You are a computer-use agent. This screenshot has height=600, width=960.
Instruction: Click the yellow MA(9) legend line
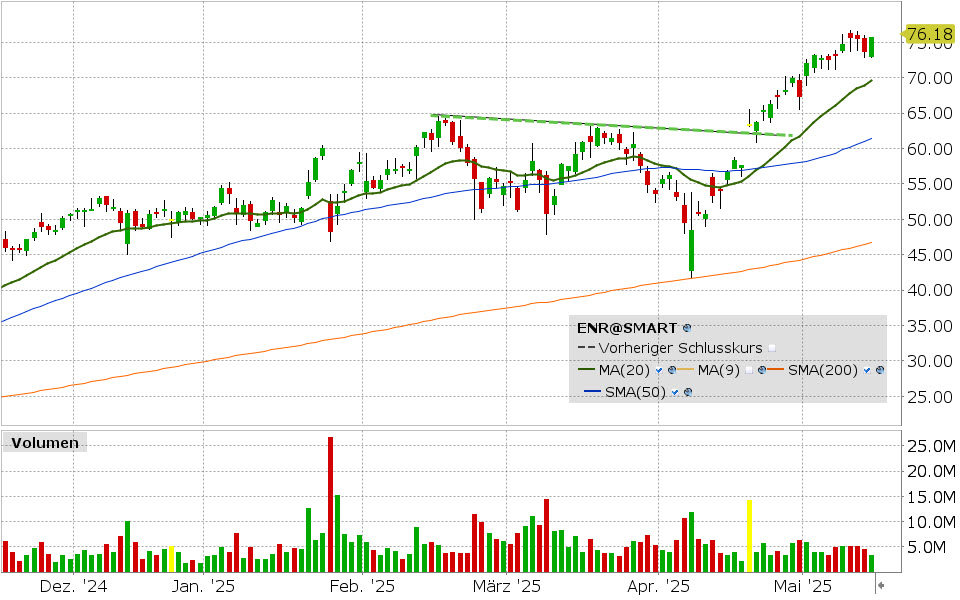[686, 370]
